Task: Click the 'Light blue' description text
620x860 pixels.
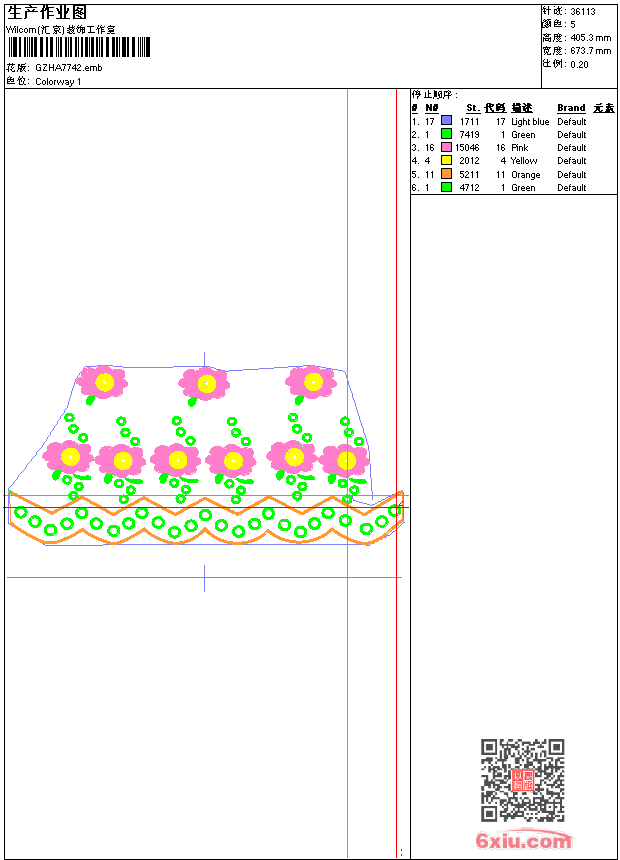Action: click(530, 122)
